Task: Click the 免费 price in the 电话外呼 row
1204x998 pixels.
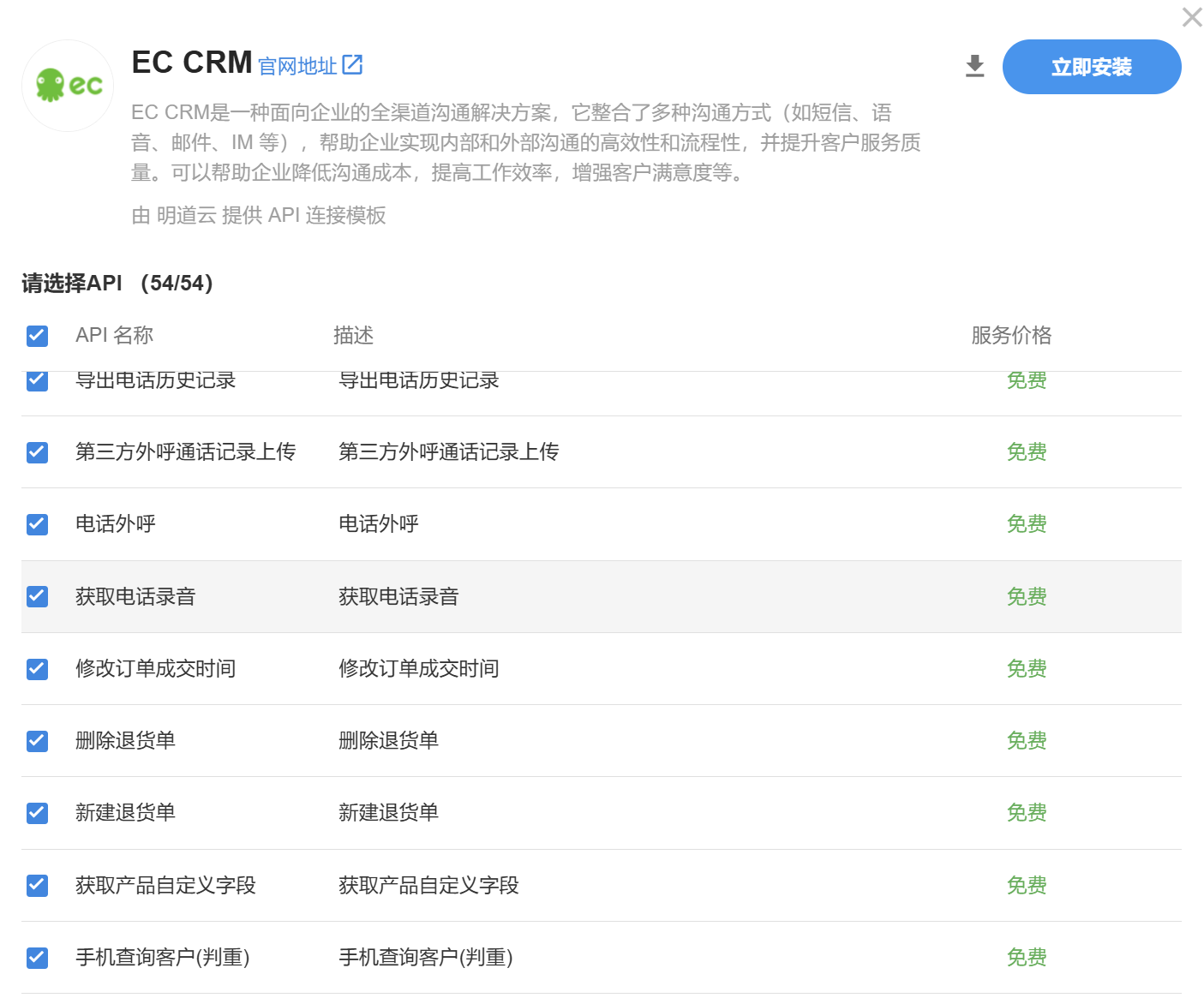Action: coord(1027,523)
